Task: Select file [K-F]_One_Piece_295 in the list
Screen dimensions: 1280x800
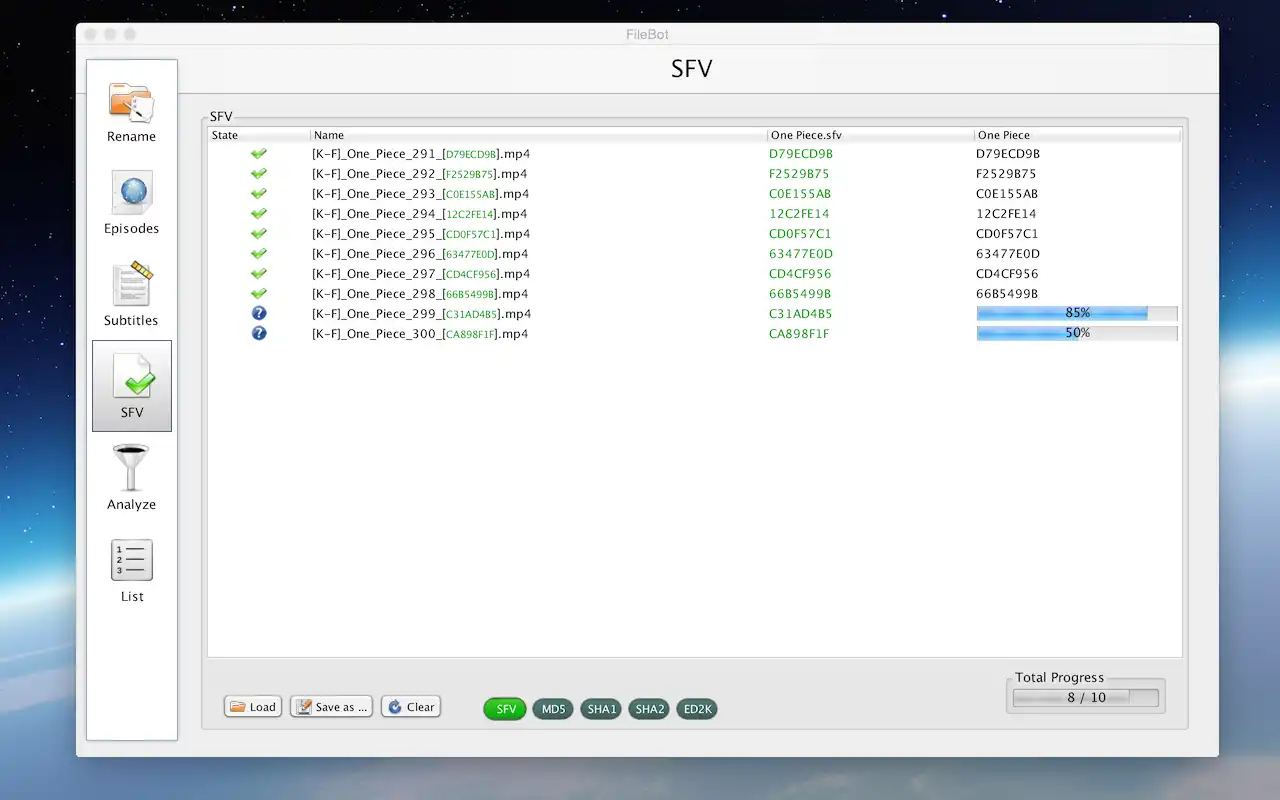Action: point(421,234)
